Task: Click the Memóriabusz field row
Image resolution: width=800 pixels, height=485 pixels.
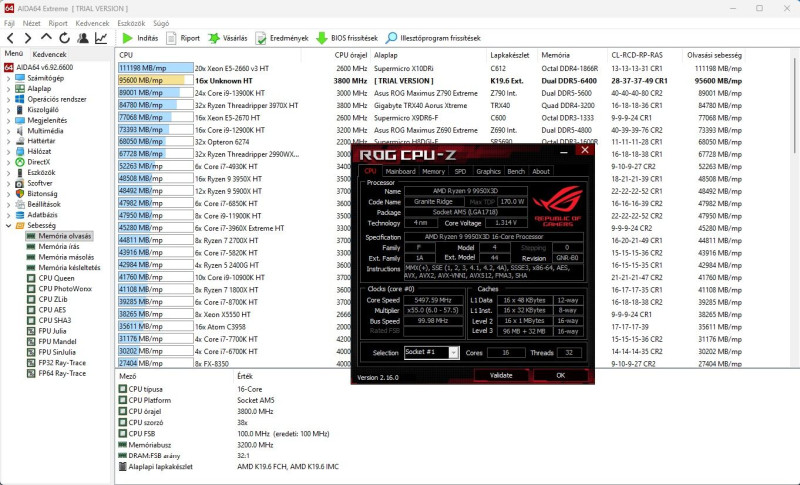Action: (229, 445)
